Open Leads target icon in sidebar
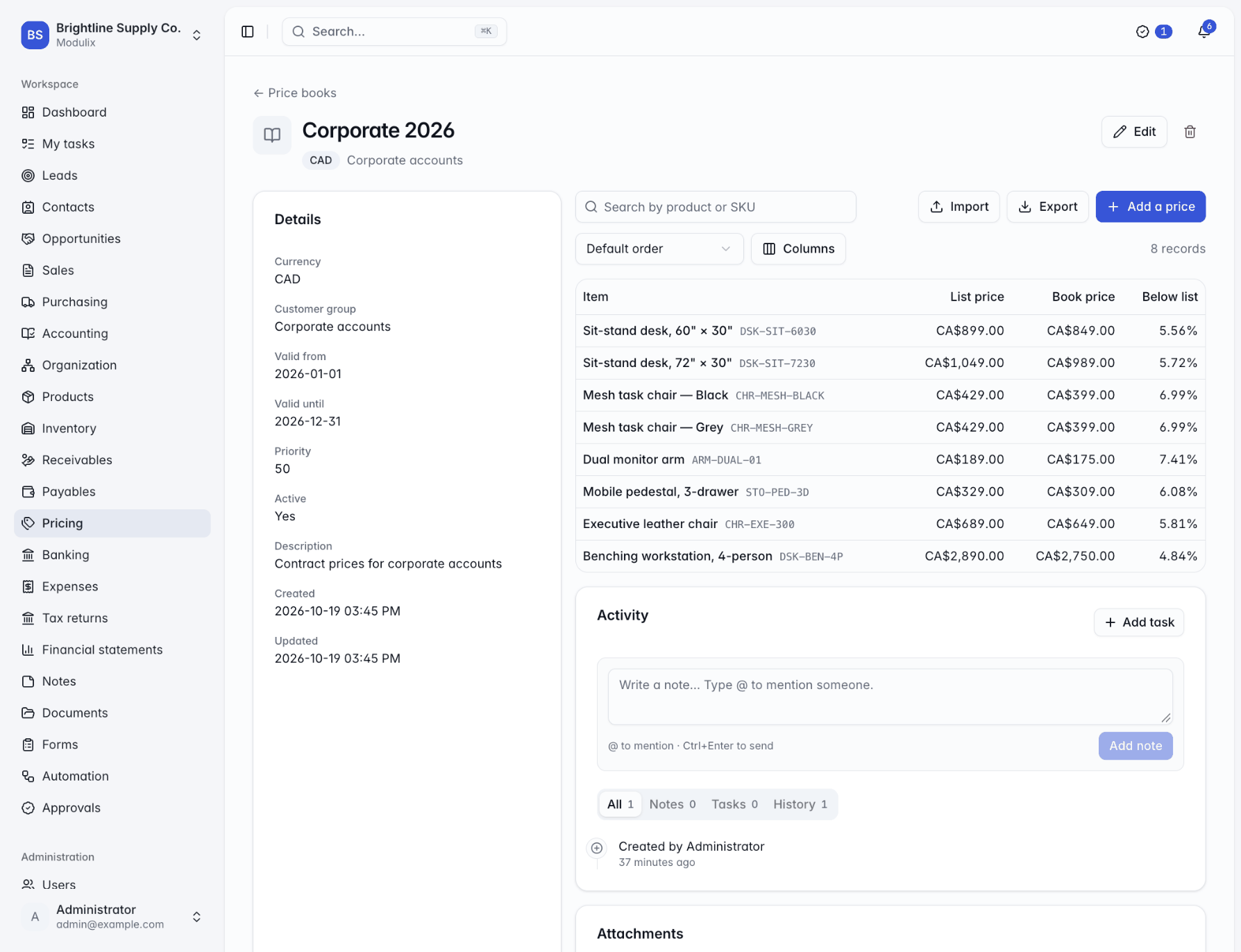Viewport: 1241px width, 952px height. 28,176
